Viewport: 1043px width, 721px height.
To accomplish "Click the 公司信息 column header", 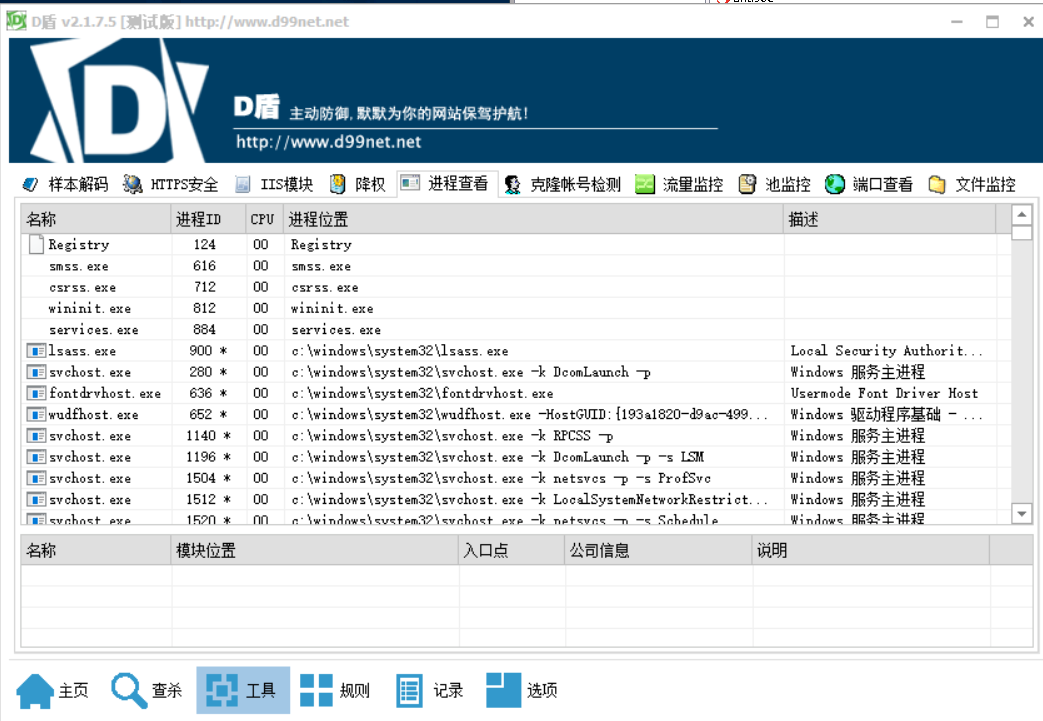I will (x=659, y=551).
